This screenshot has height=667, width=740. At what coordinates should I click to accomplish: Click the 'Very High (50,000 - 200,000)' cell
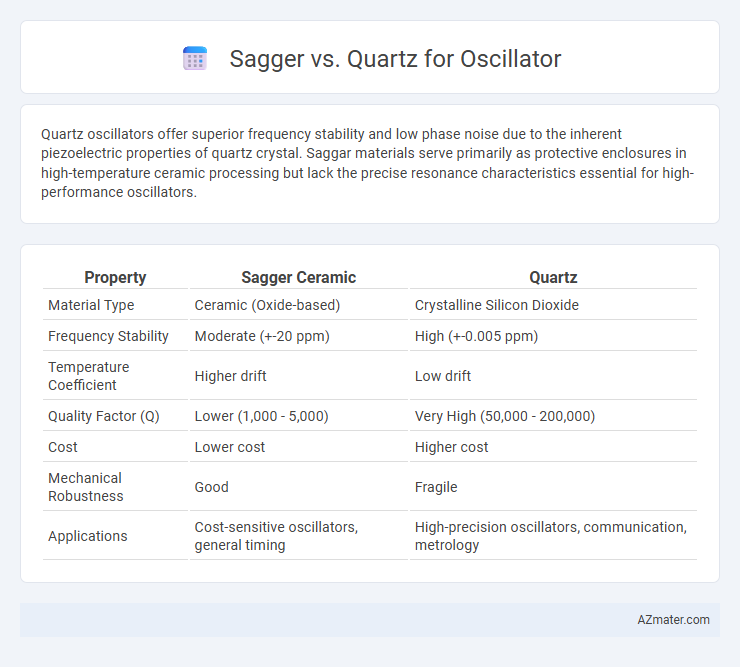(x=505, y=416)
